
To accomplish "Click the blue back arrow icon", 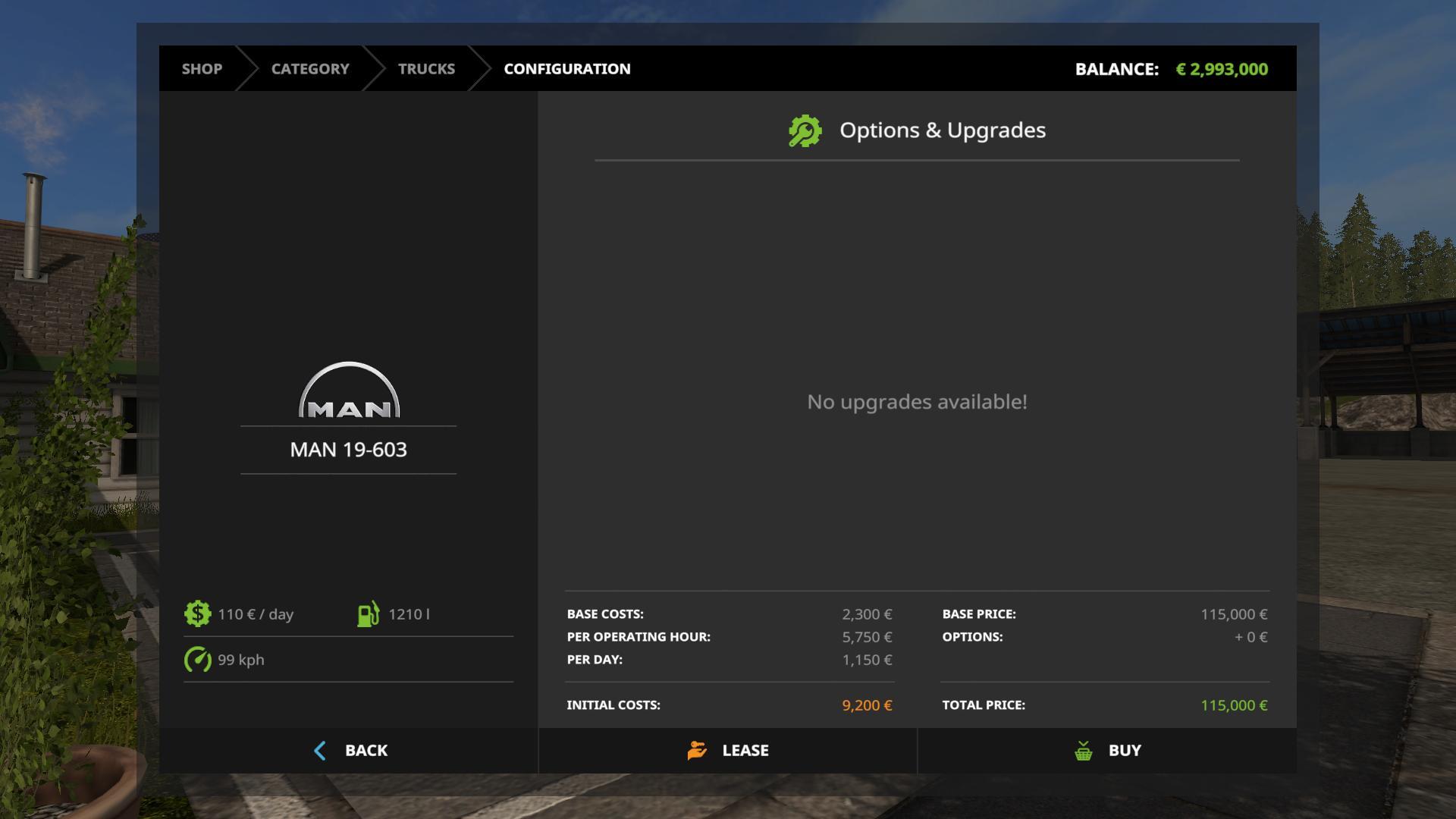I will 320,750.
